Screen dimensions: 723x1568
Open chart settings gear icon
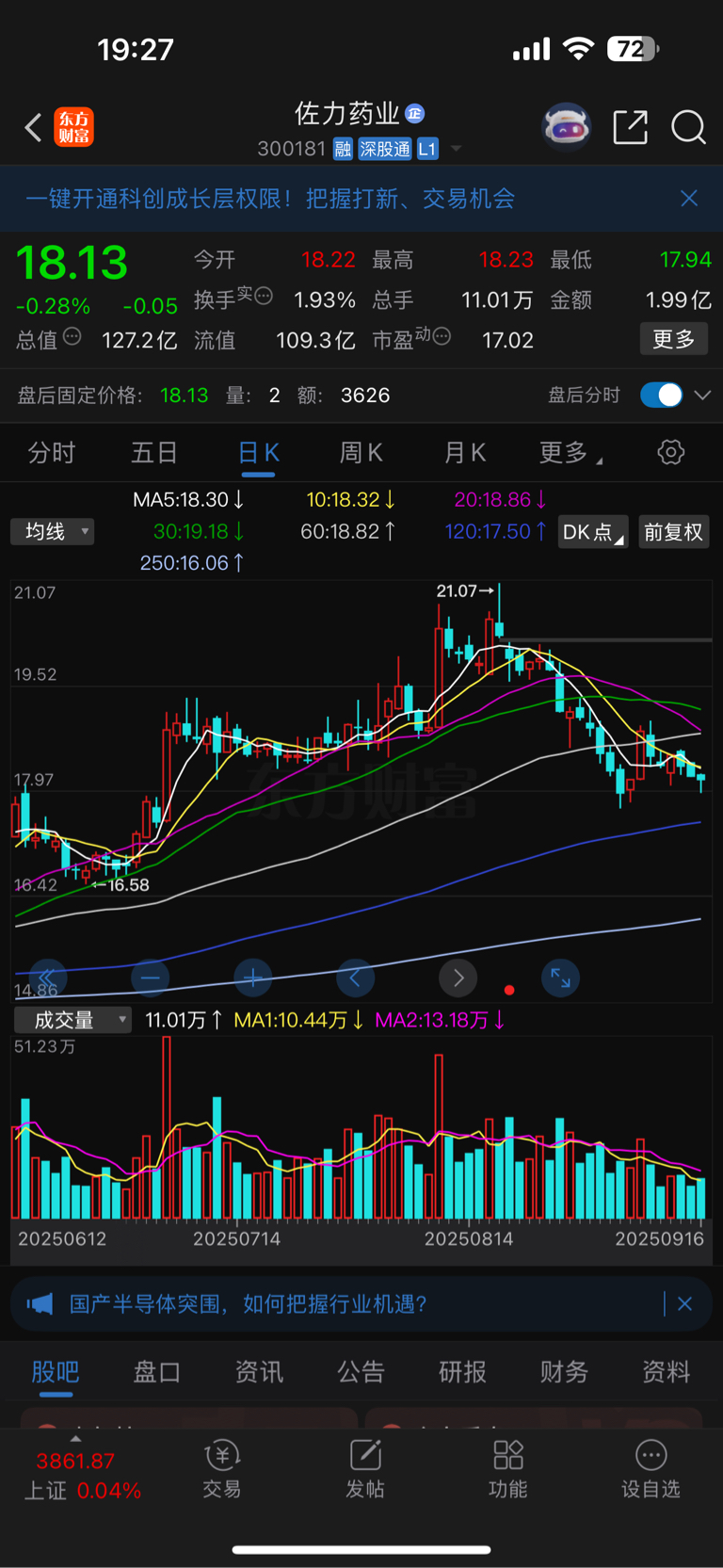[x=671, y=452]
